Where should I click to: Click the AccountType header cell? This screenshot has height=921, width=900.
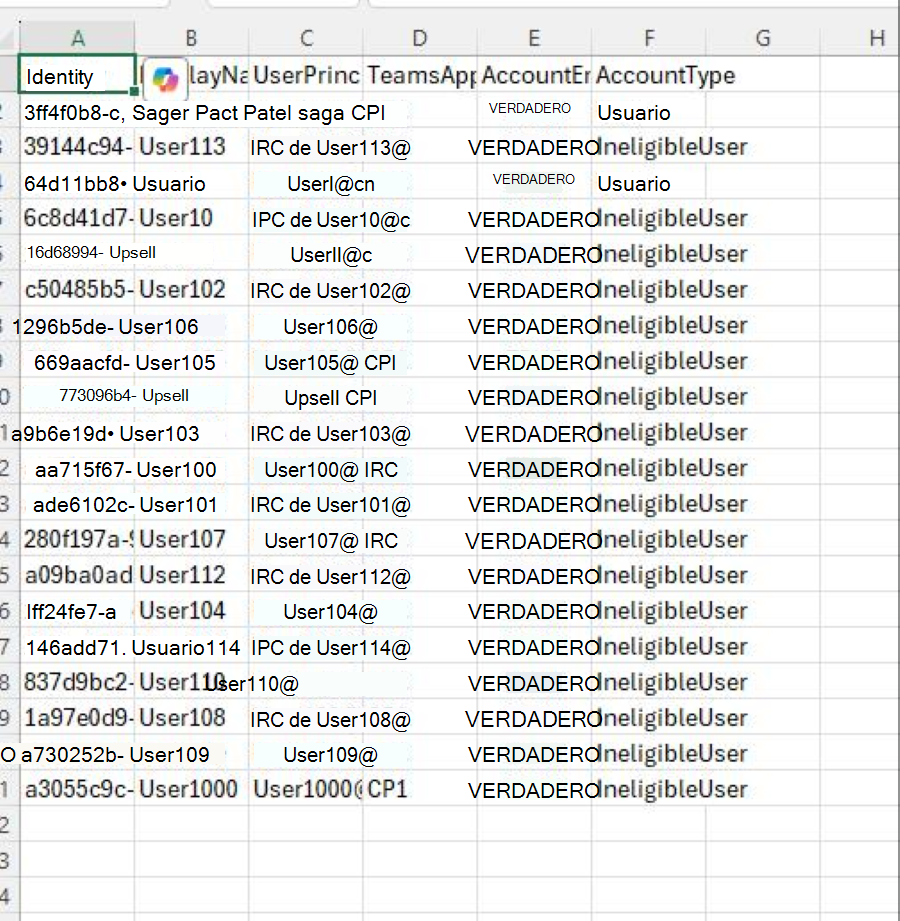649,75
